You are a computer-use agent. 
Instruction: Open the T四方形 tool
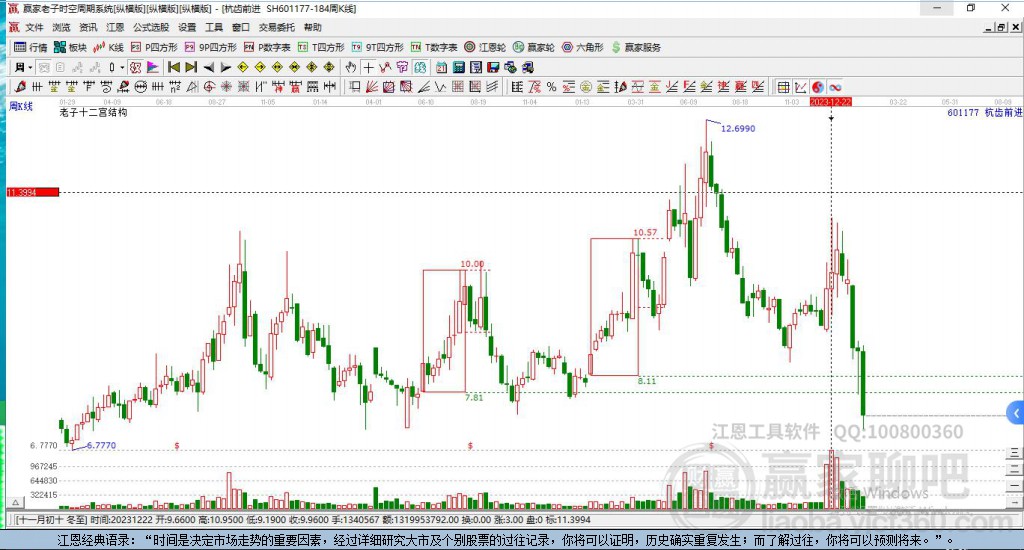pyautogui.click(x=321, y=47)
